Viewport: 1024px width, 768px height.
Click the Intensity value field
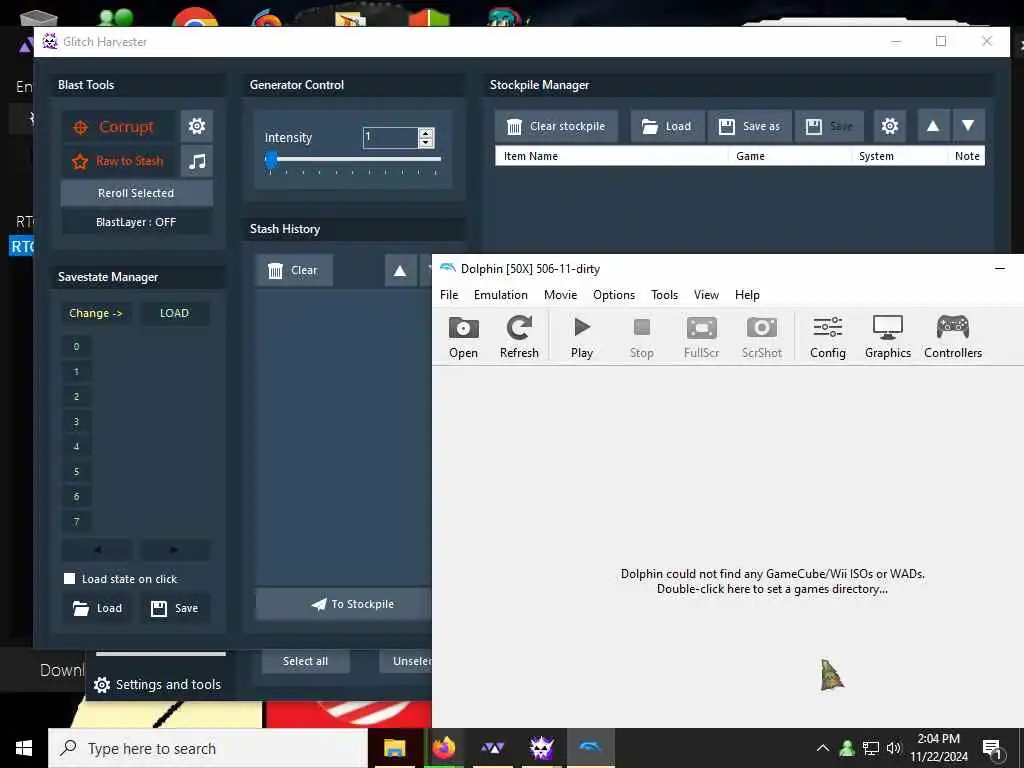(x=390, y=137)
